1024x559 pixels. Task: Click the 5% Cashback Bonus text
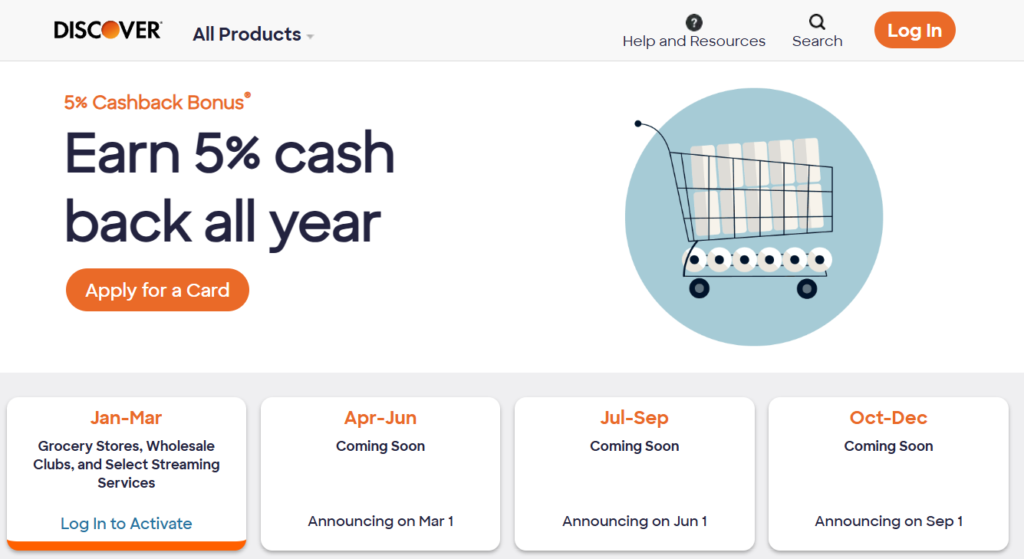point(155,102)
